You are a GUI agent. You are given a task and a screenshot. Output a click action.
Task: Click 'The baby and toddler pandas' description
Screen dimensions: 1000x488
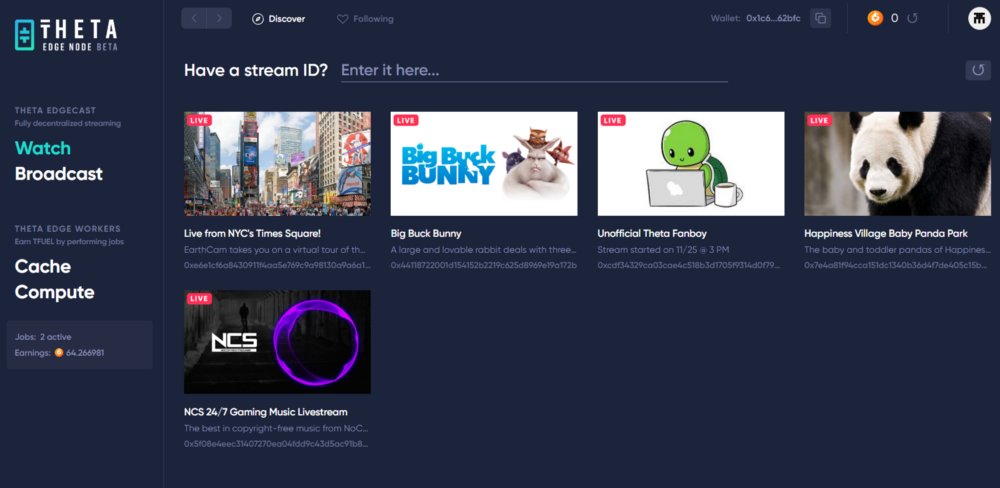[x=897, y=249]
